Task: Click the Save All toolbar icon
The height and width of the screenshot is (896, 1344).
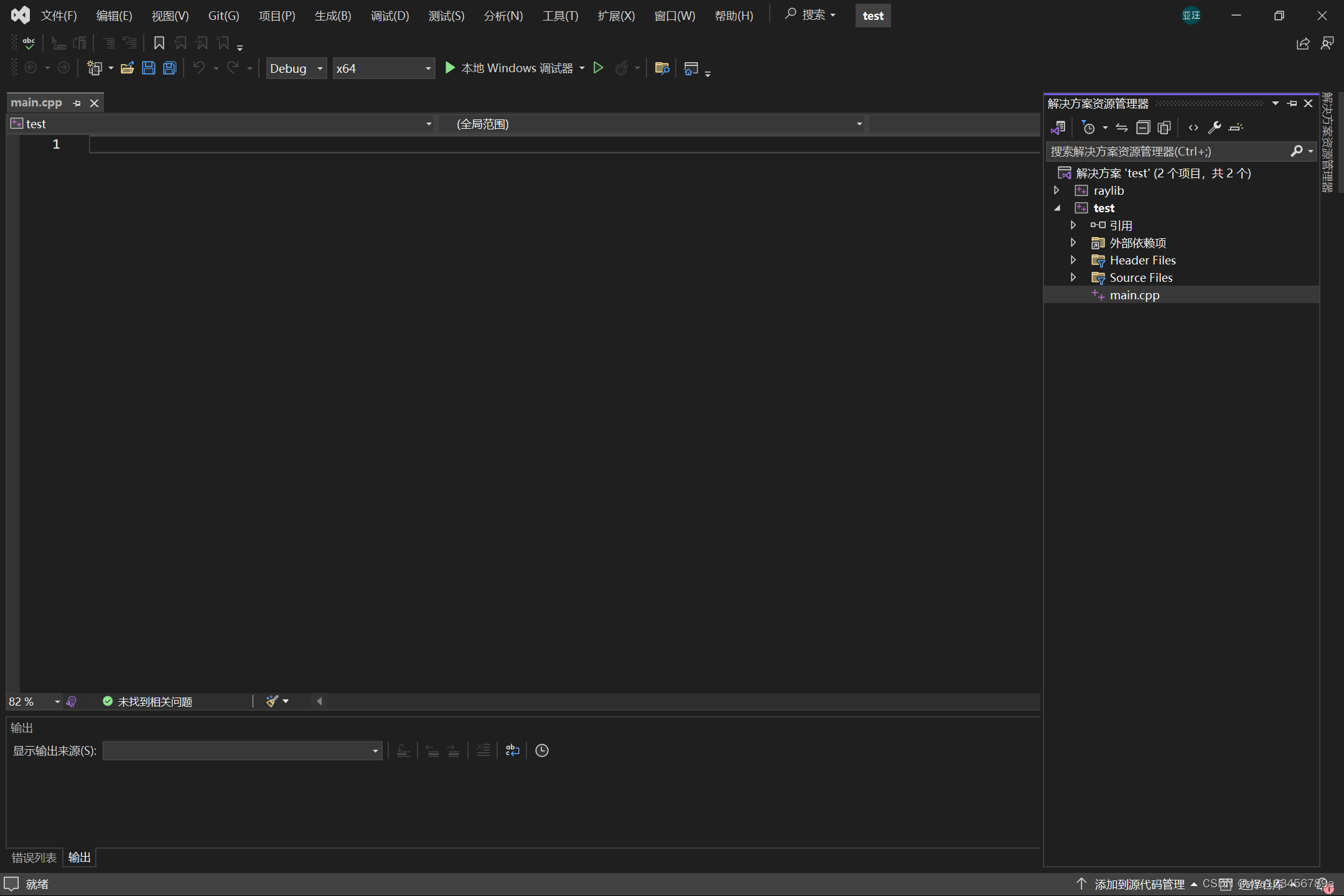Action: point(170,68)
